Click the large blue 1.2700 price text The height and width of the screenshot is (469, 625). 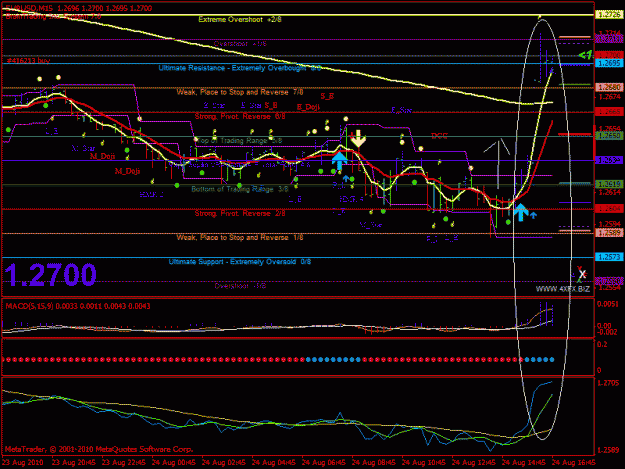click(x=50, y=275)
